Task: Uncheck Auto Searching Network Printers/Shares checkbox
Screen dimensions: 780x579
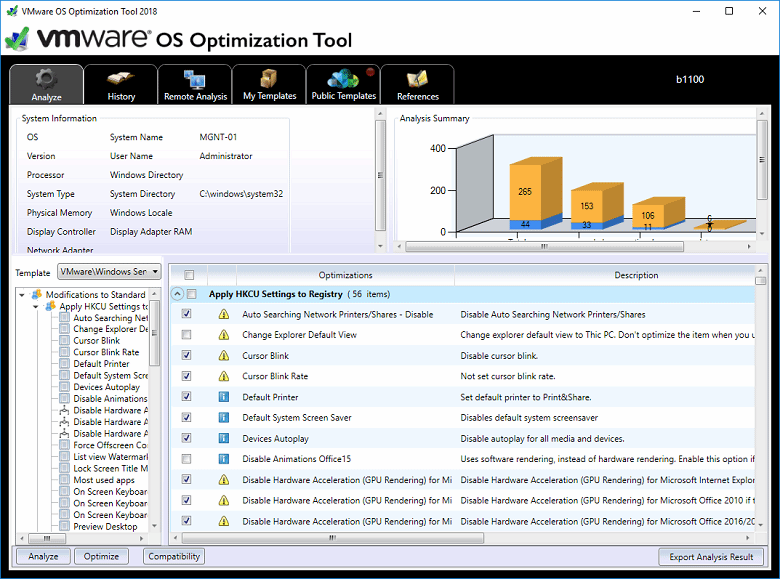Action: [187, 314]
